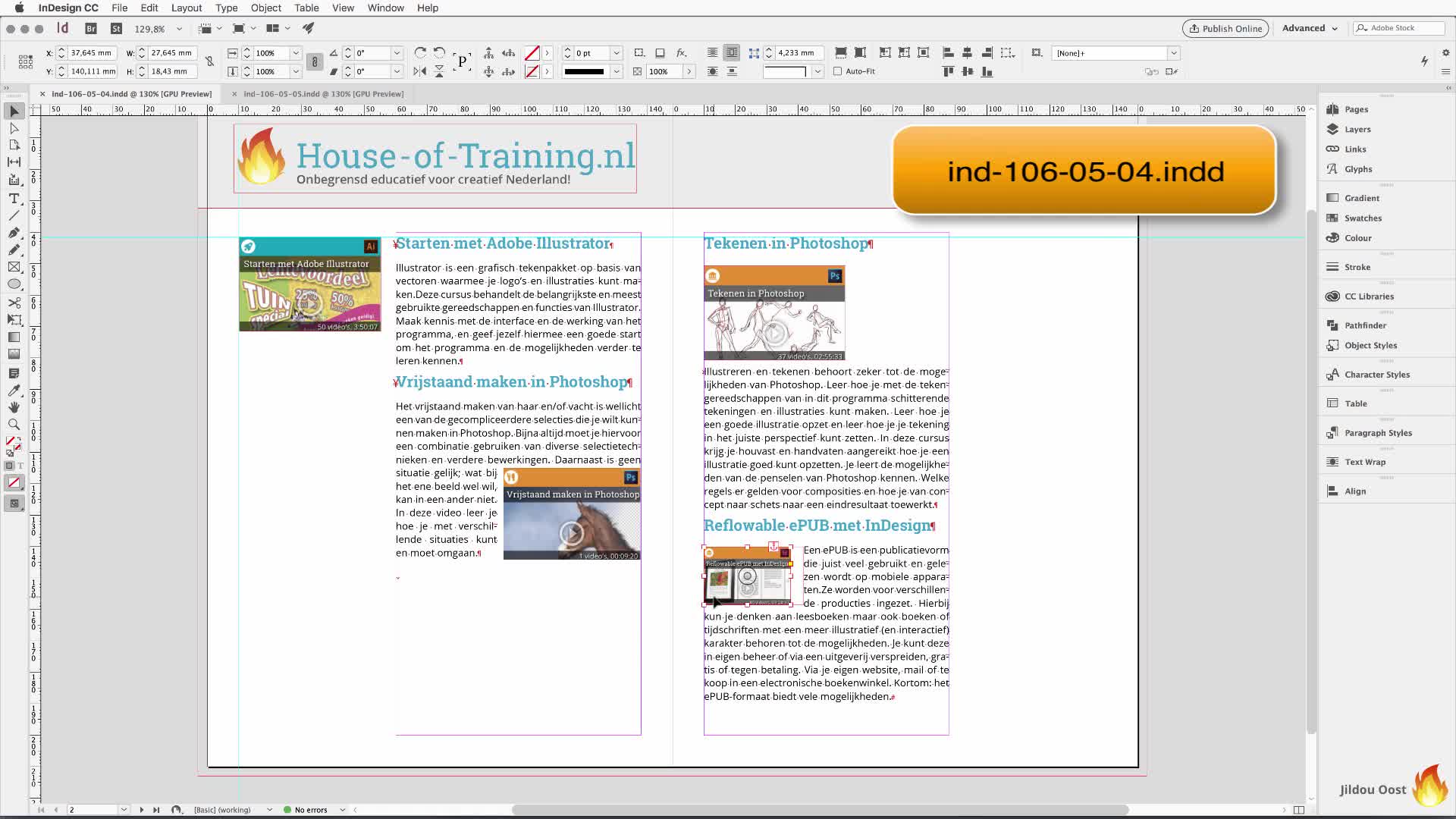Select the Zoom tool
1456x819 pixels.
pos(14,425)
